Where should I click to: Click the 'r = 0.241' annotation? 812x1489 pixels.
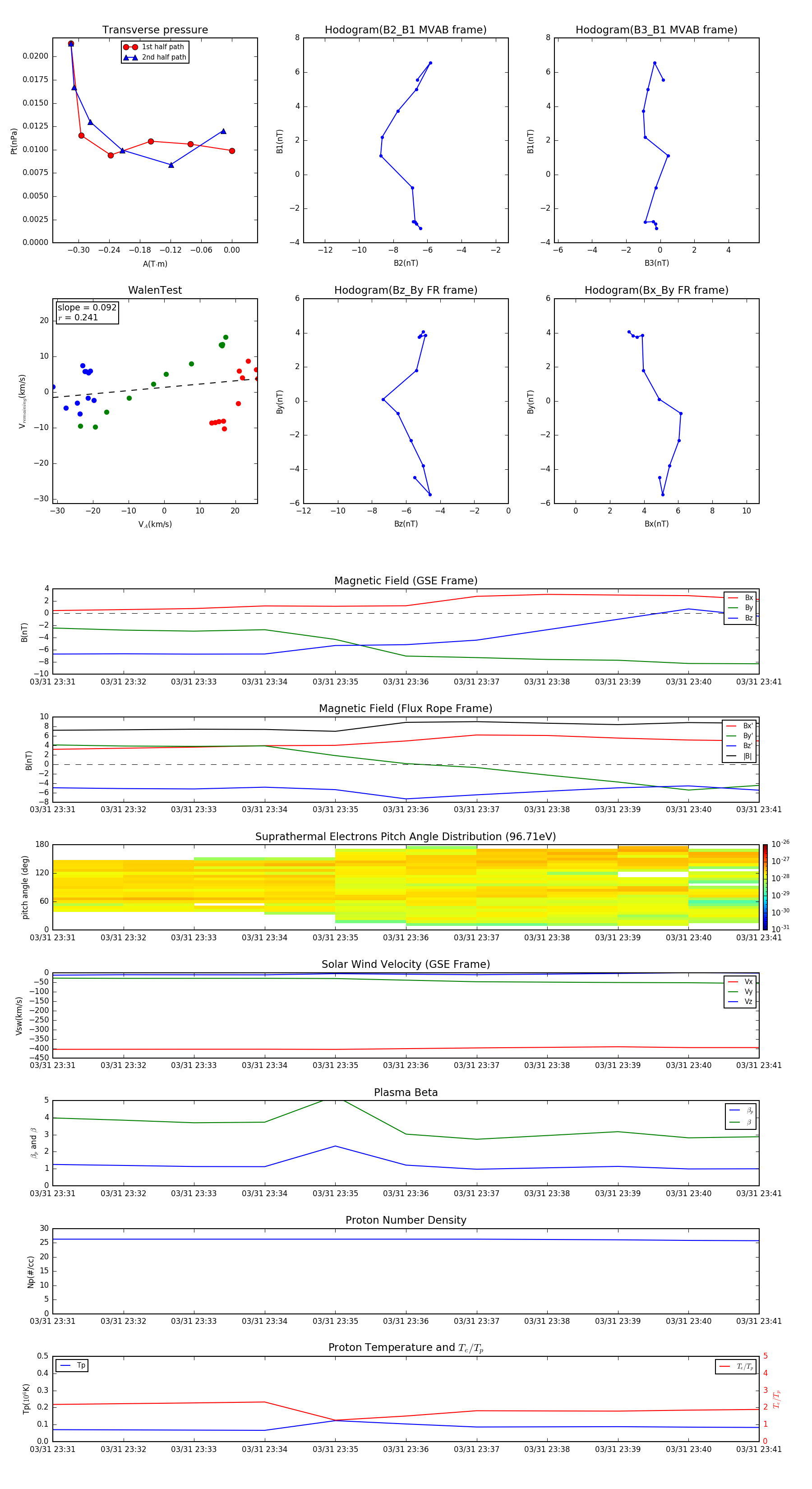(x=78, y=317)
